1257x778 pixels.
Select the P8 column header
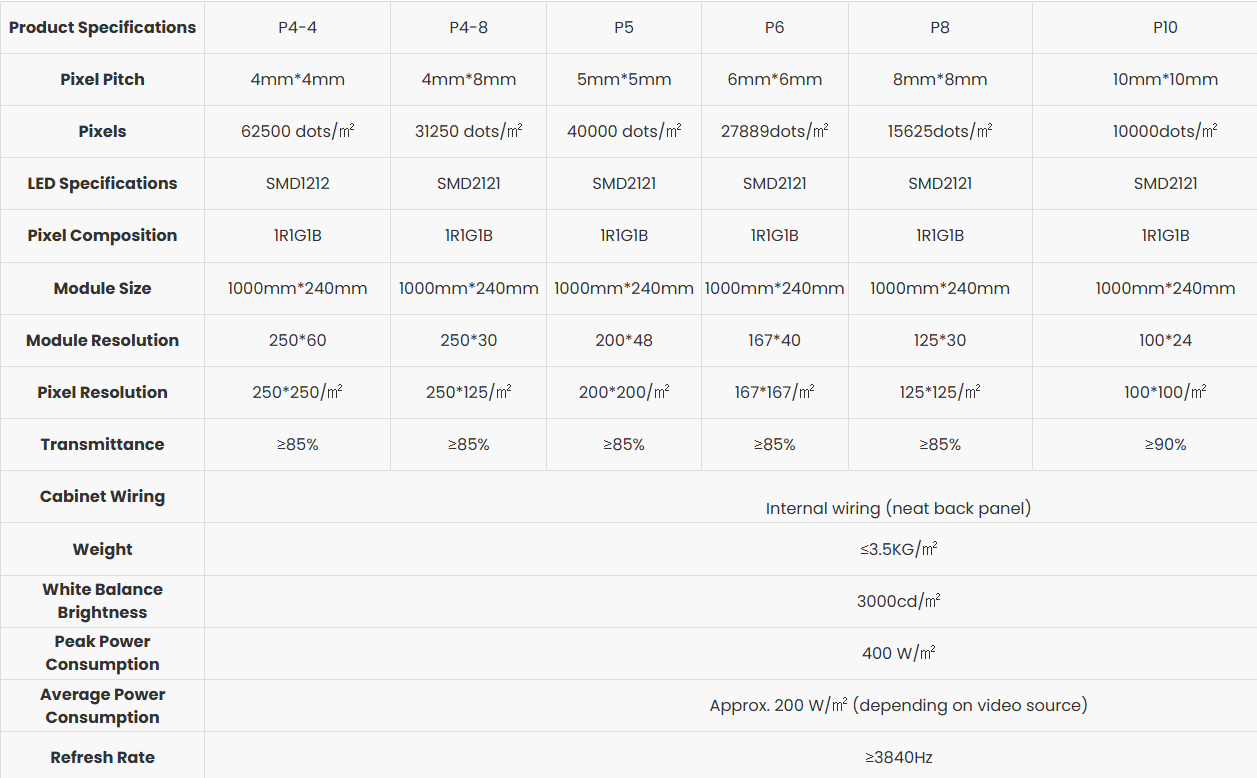coord(940,27)
